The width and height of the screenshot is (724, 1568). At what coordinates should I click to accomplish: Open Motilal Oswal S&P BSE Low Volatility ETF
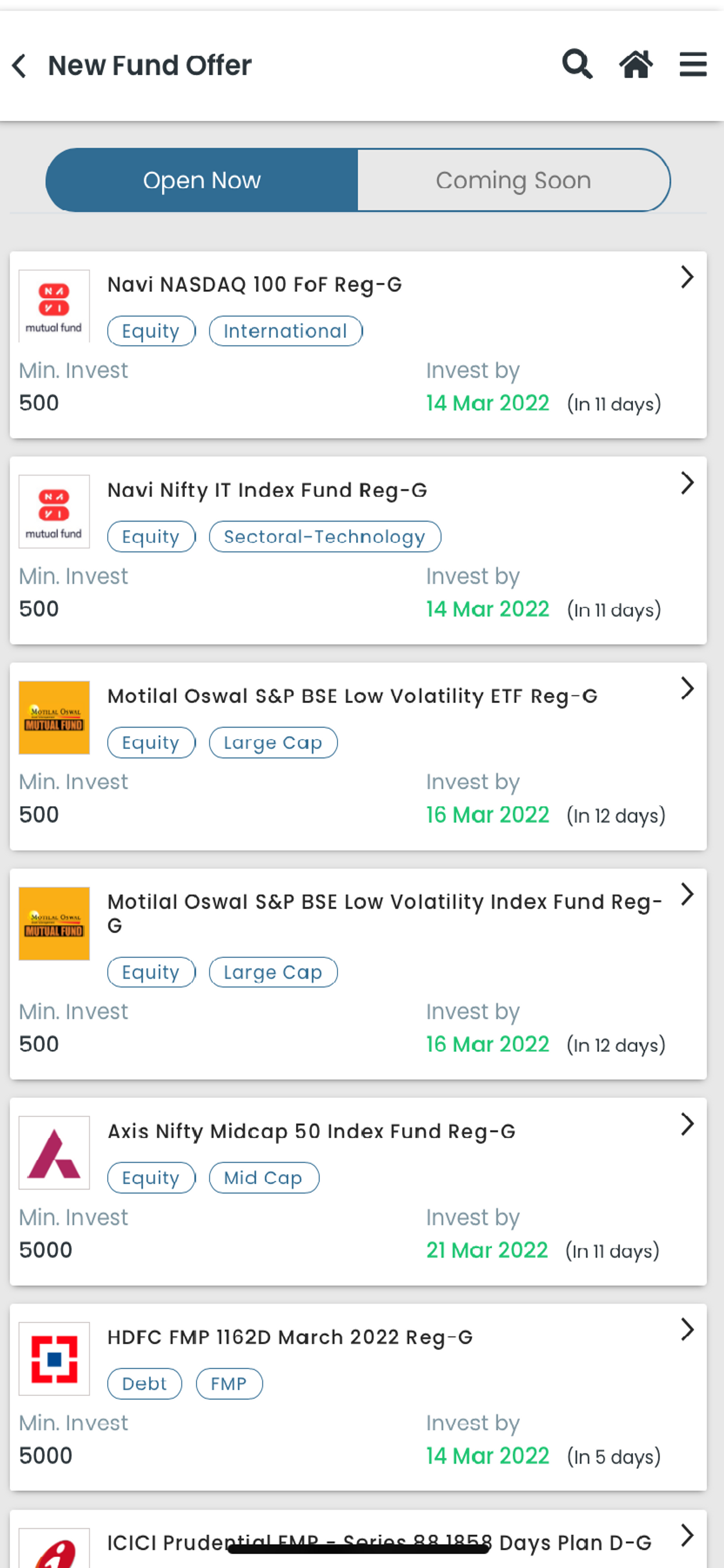click(352, 696)
